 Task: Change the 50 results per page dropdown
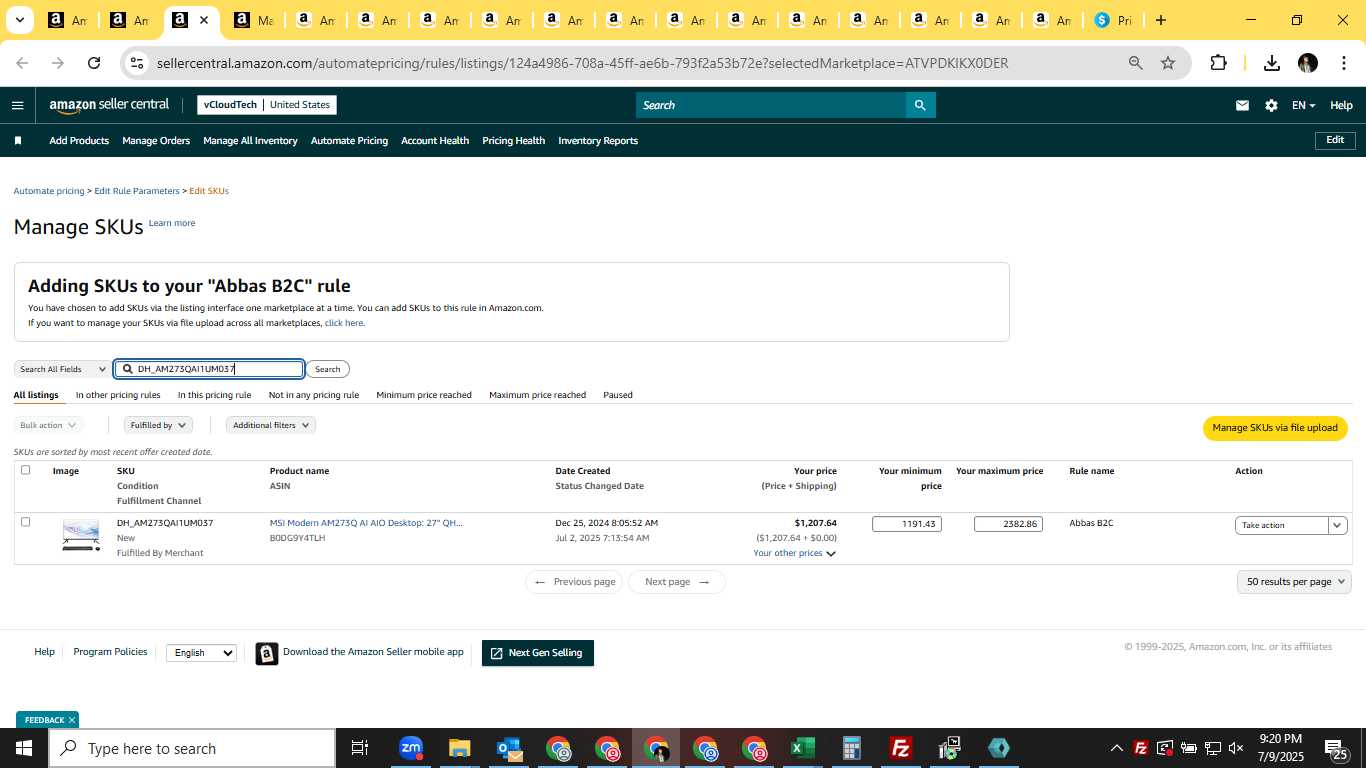click(1294, 581)
